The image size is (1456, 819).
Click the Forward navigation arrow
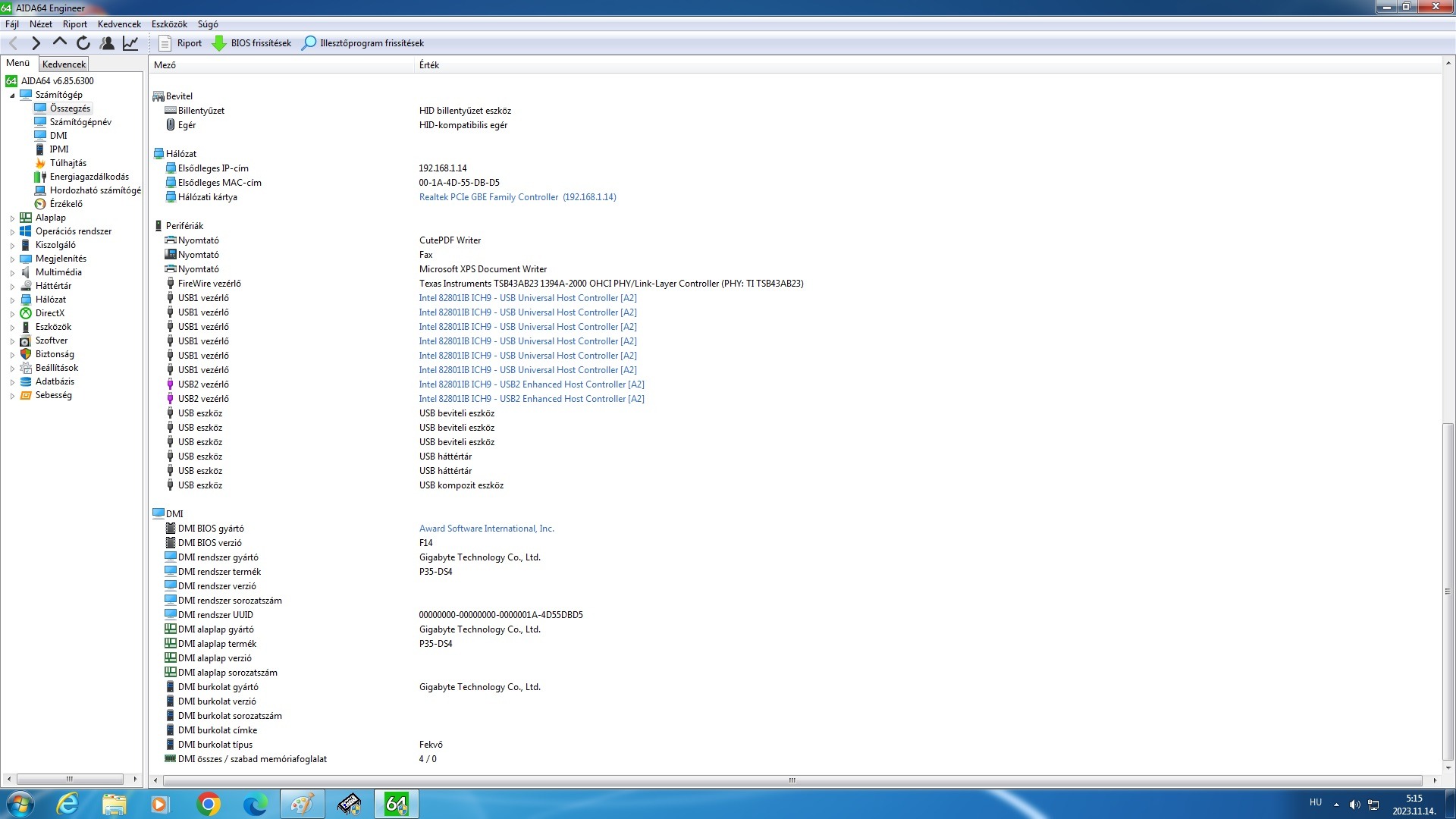[36, 43]
